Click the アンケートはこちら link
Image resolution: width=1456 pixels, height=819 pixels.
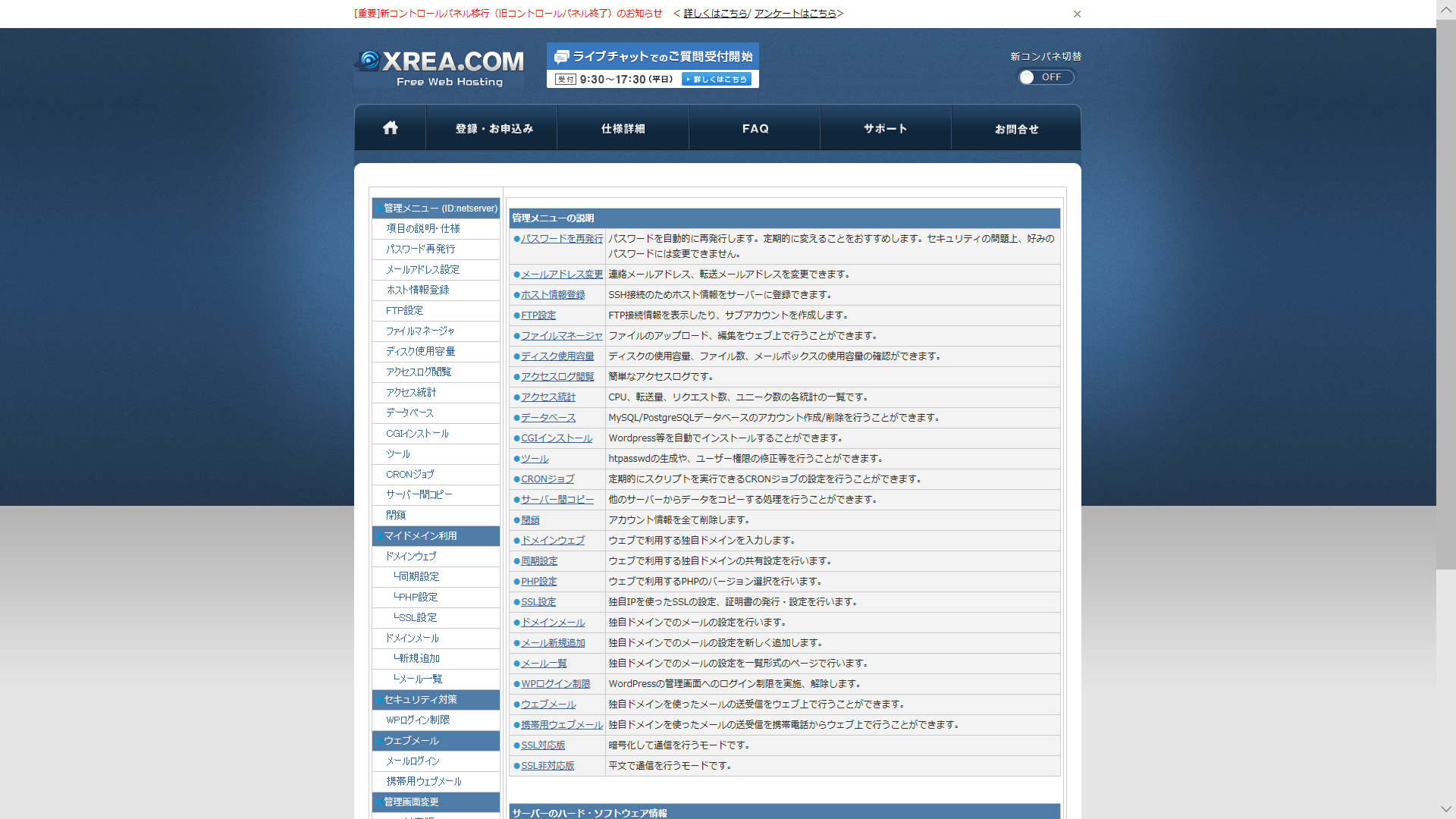[795, 14]
